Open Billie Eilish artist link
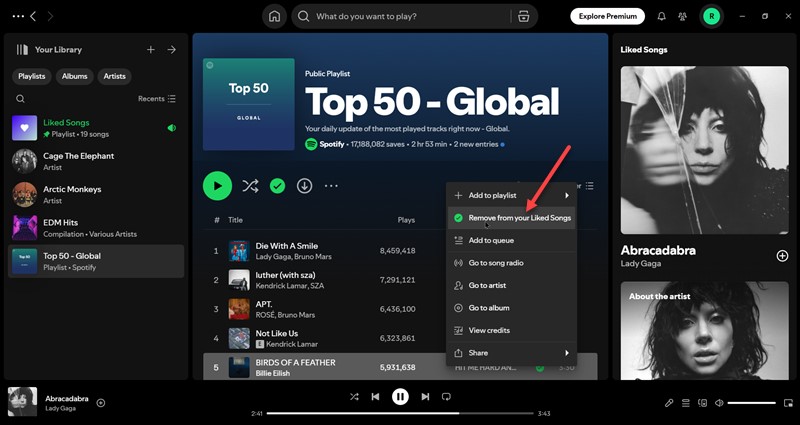800x425 pixels. (272, 373)
